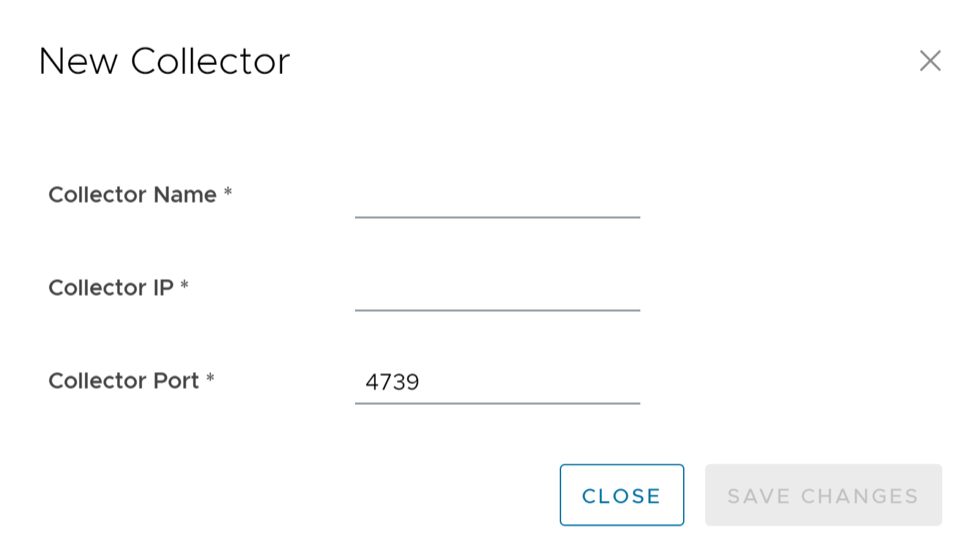Close the New Collector dialog via X
The image size is (972, 559).
[930, 61]
